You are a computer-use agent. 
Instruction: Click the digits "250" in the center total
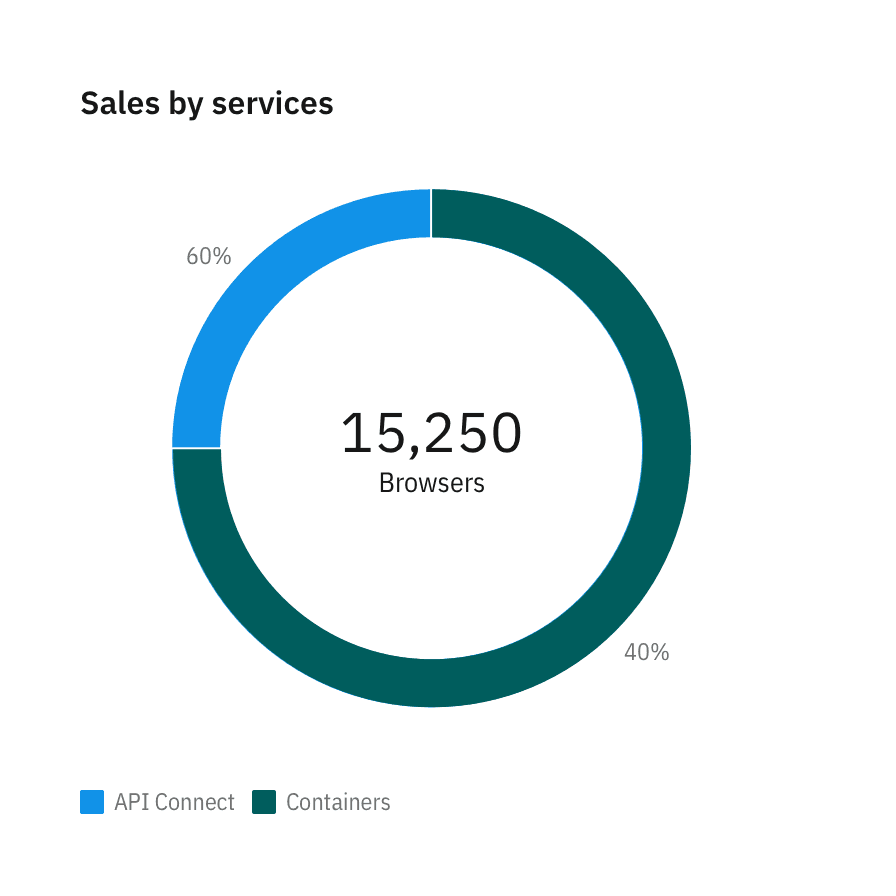(474, 433)
